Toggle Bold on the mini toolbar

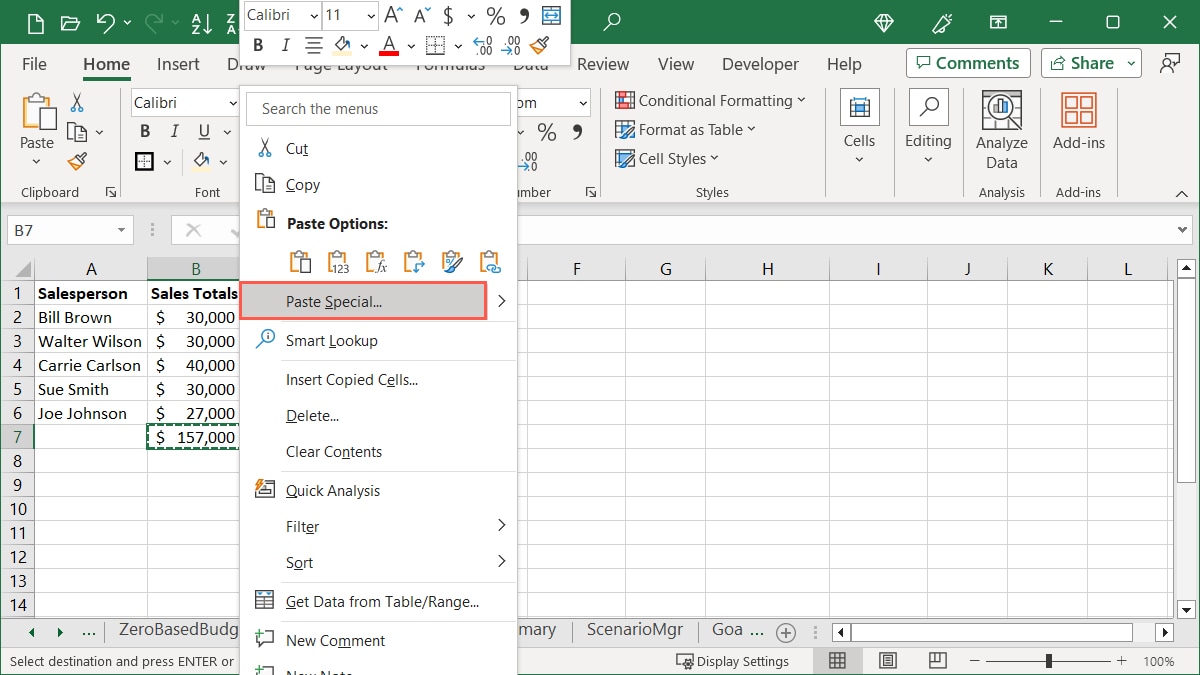tap(258, 45)
